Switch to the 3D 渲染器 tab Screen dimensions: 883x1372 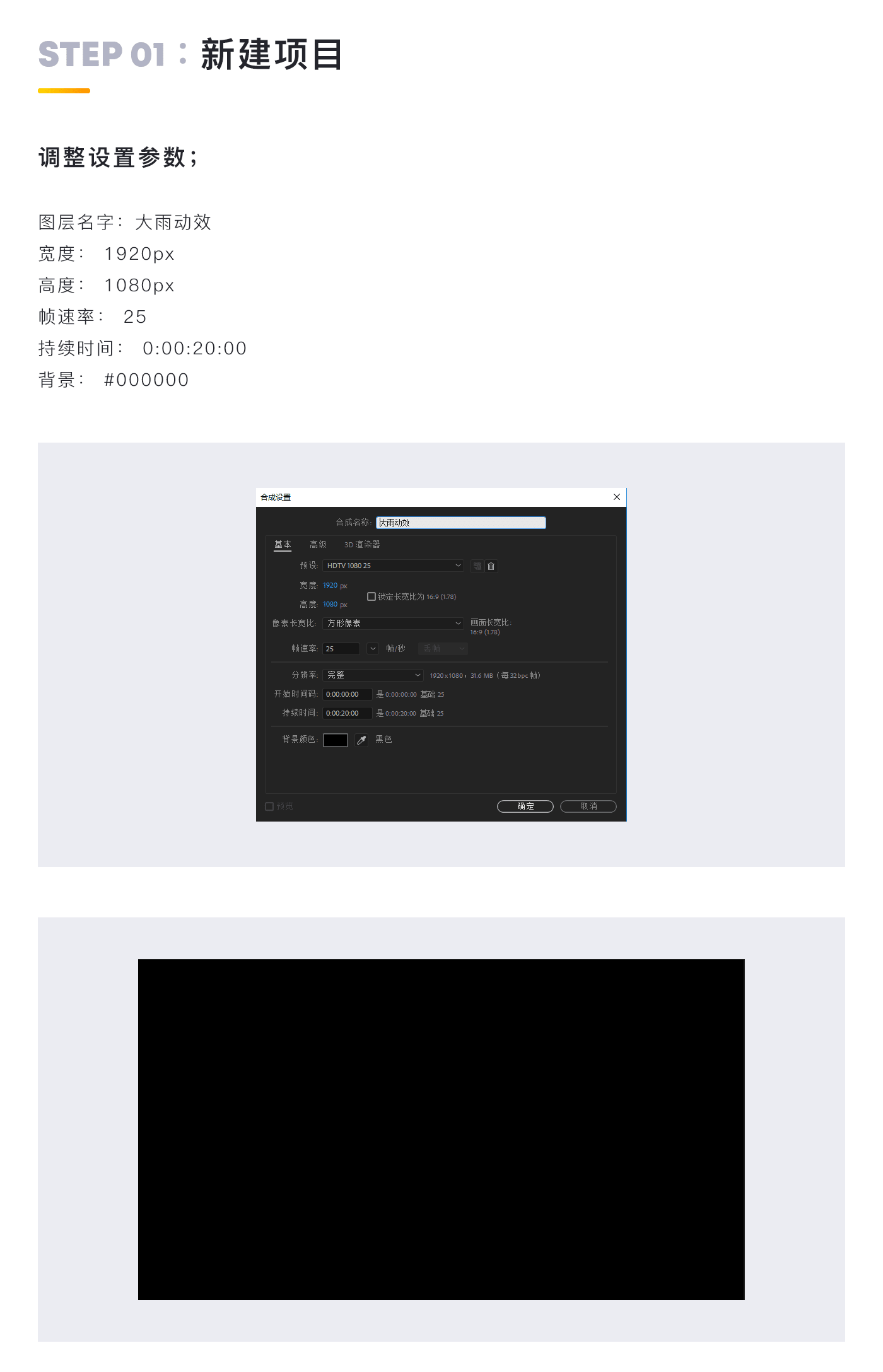[x=362, y=544]
